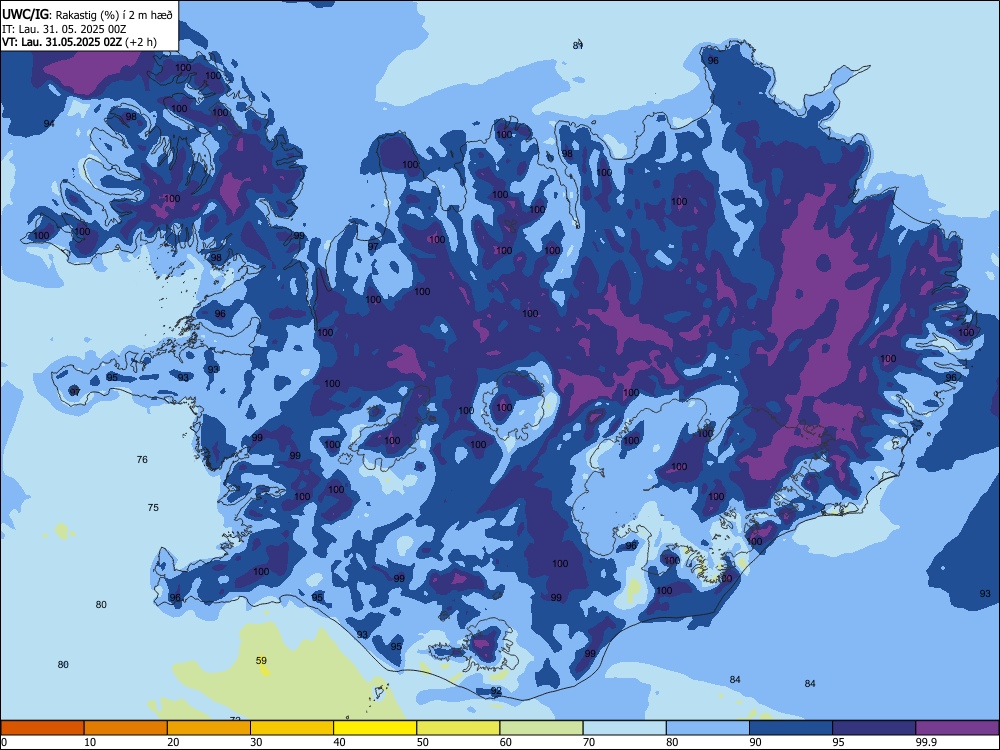Select the 40–50 bright yellow legend swatch
Screen dimensions: 1000x750
375,728
